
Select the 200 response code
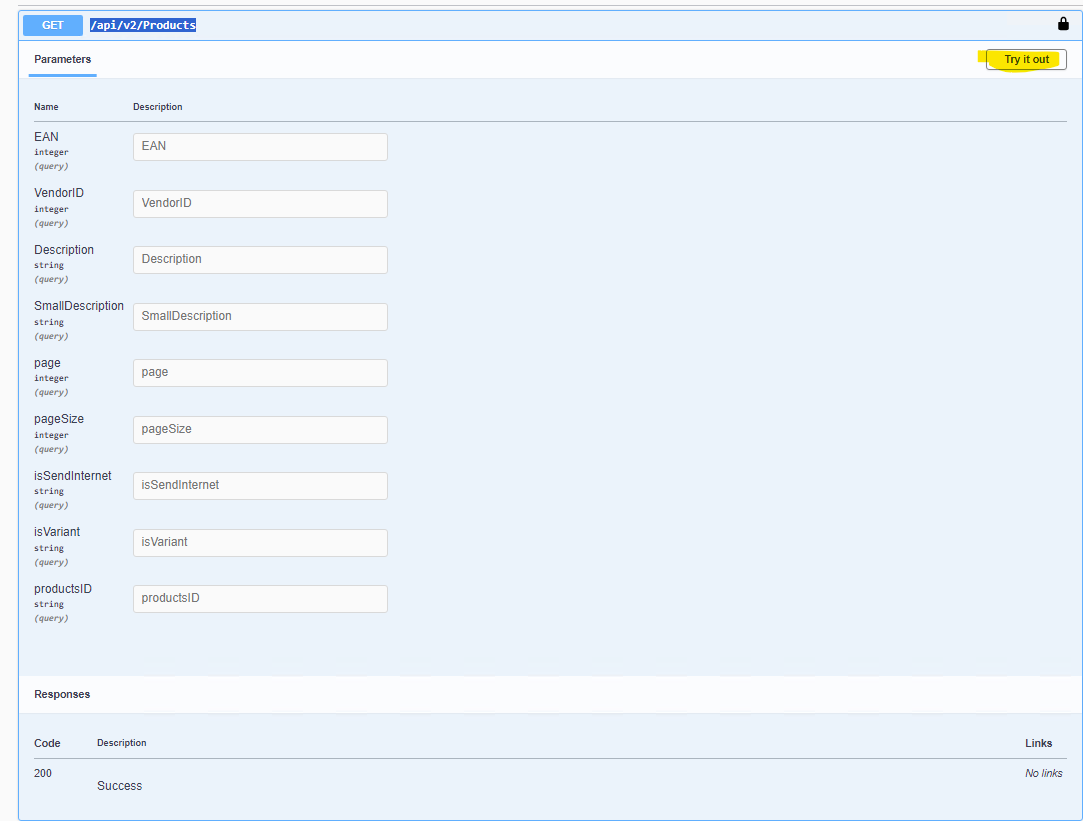(43, 773)
